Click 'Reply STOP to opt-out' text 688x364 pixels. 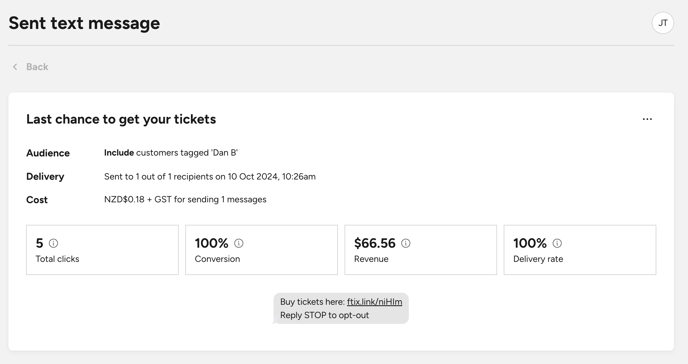coord(324,315)
